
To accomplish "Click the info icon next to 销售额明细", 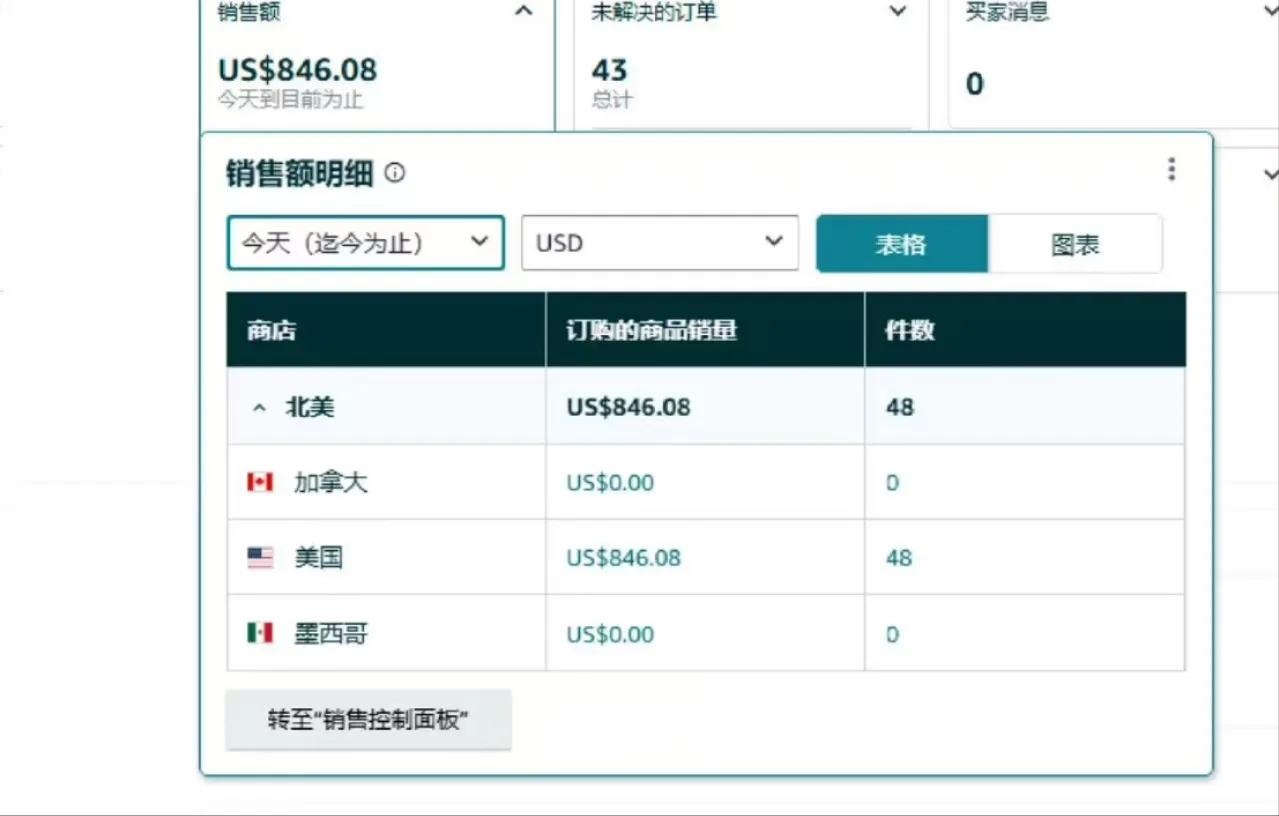I will [395, 174].
